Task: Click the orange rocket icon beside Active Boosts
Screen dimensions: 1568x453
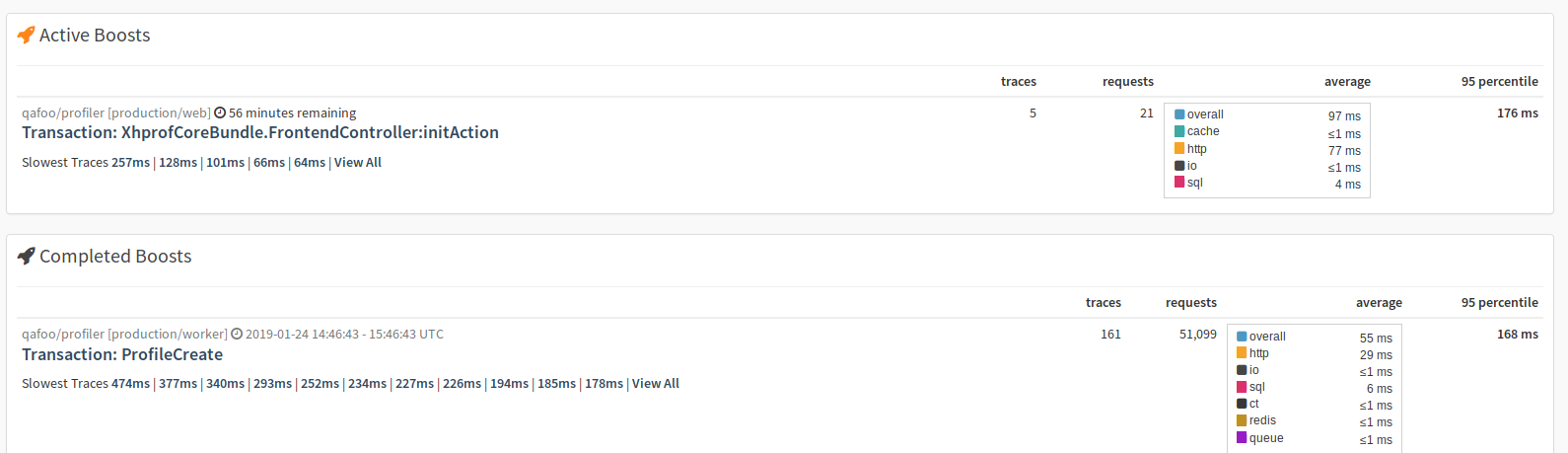Action: (x=27, y=35)
